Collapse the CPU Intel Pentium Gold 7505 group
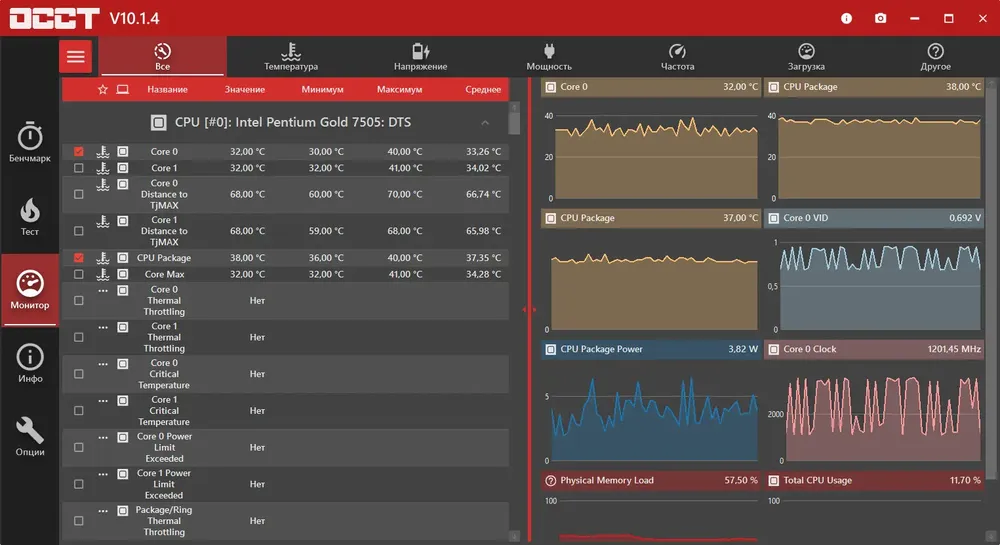 point(485,122)
